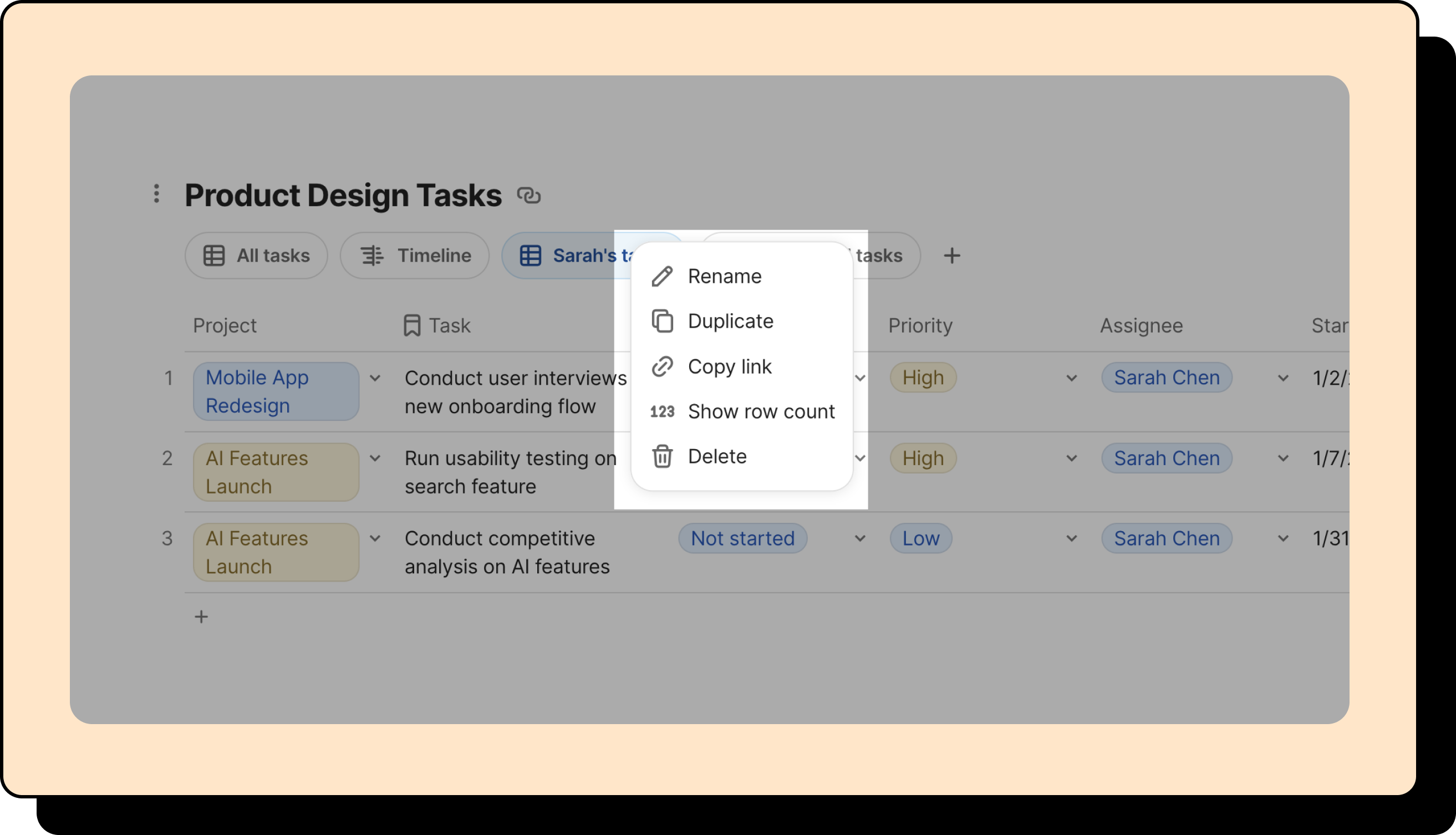Click the Sarah Chen assignee chip in row 2
This screenshot has width=1456, height=835.
pyautogui.click(x=1167, y=458)
